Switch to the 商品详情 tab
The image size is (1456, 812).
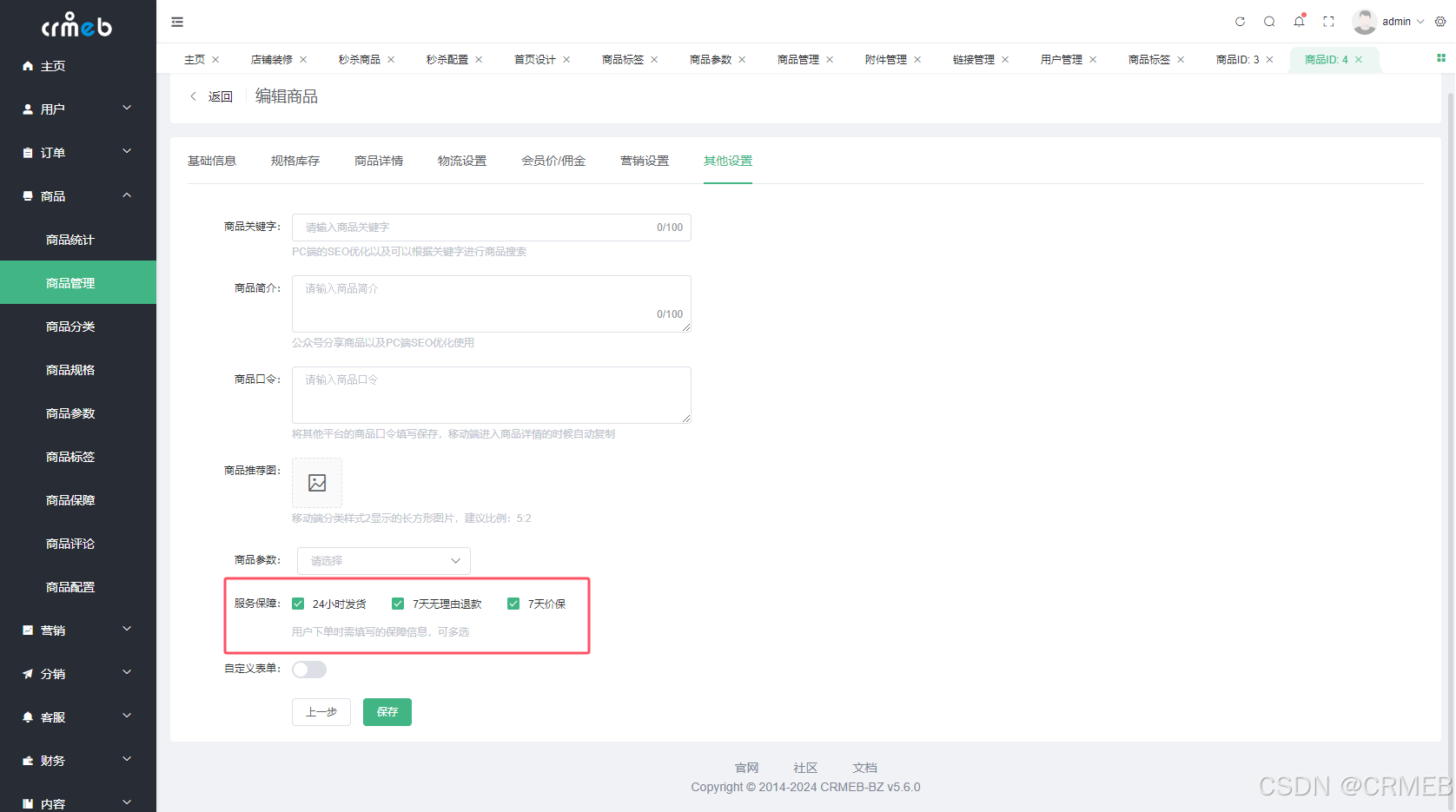[379, 161]
